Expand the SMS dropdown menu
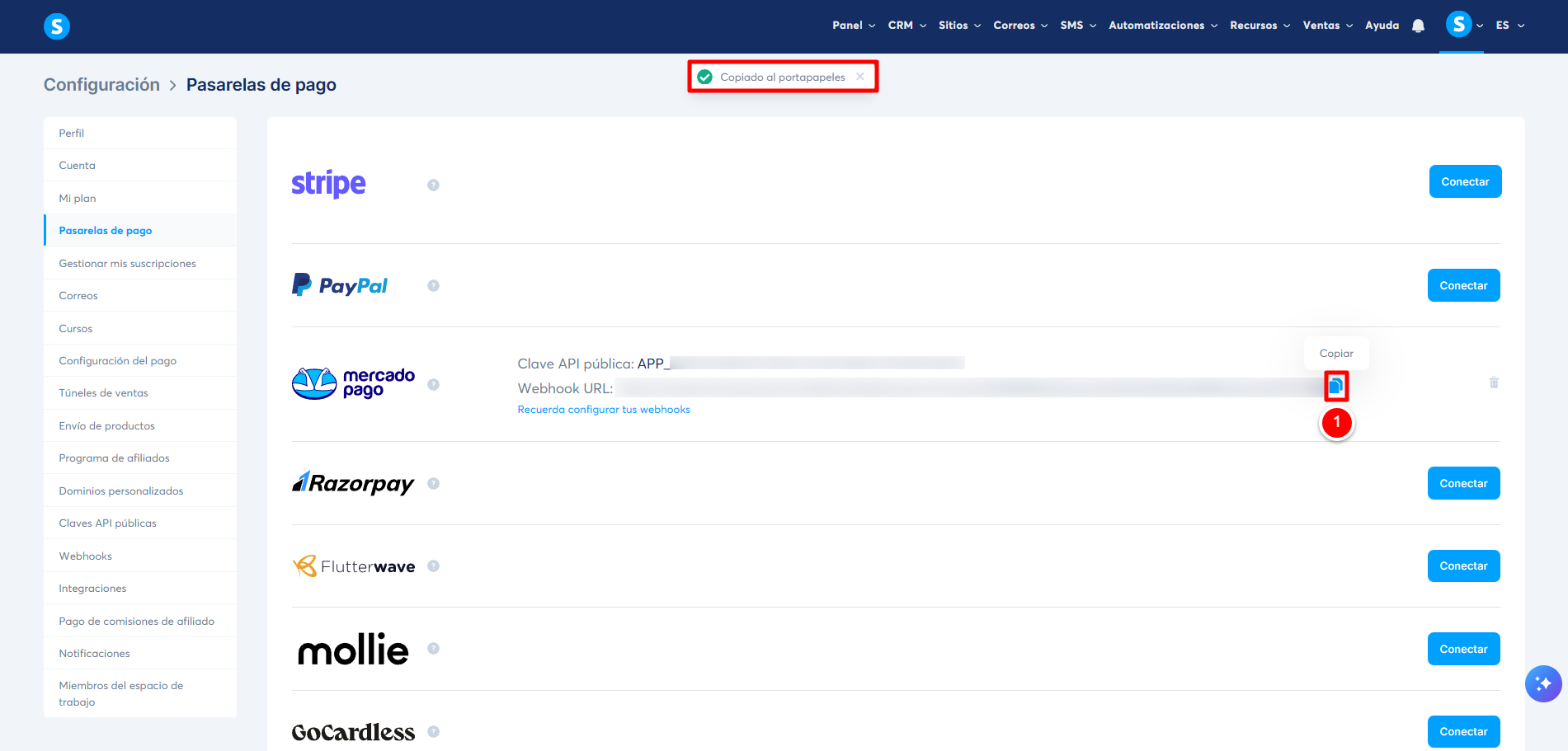This screenshot has height=751, width=1568. [1079, 26]
